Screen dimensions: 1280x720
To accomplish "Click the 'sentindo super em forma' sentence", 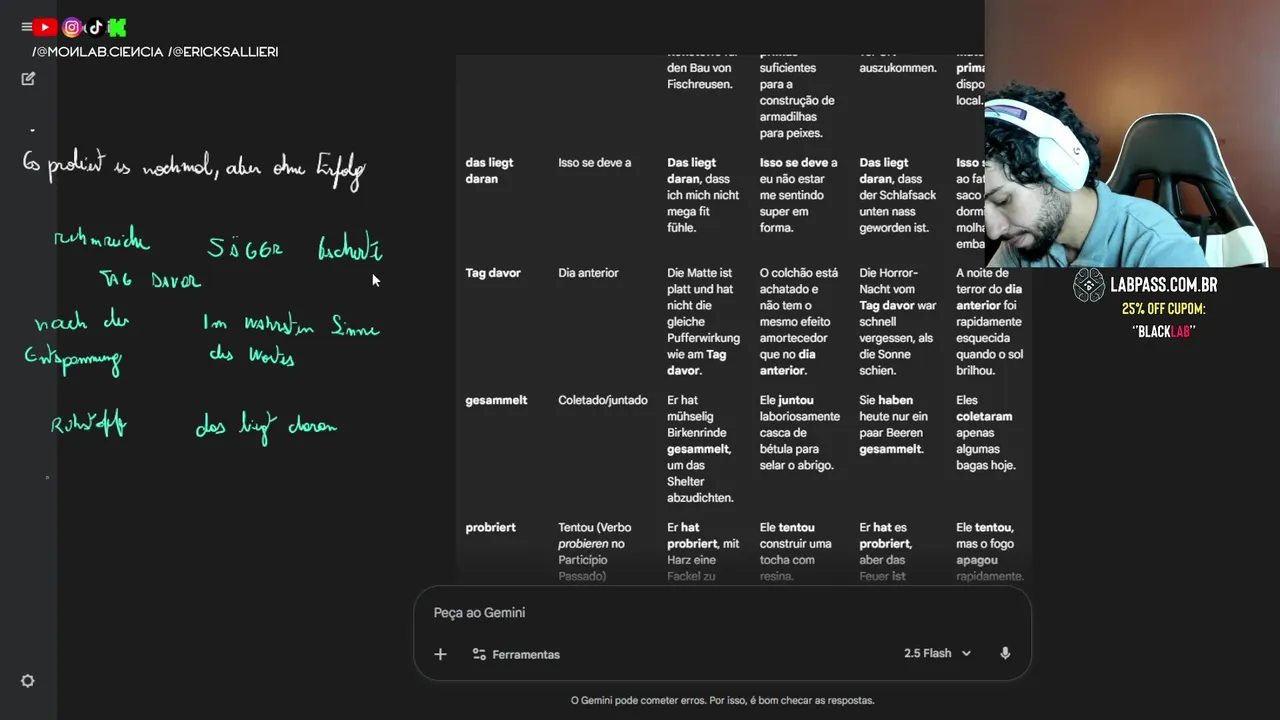I will 798,195.
